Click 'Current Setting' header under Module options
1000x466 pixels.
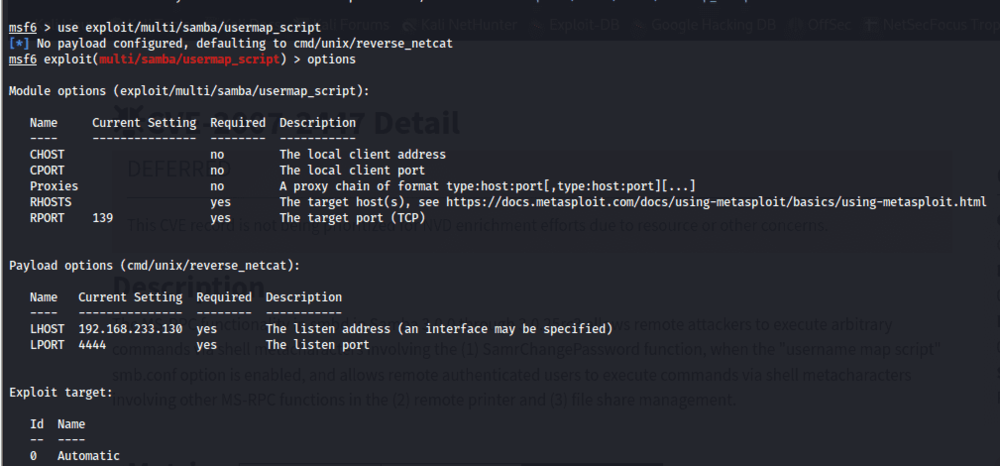[144, 122]
